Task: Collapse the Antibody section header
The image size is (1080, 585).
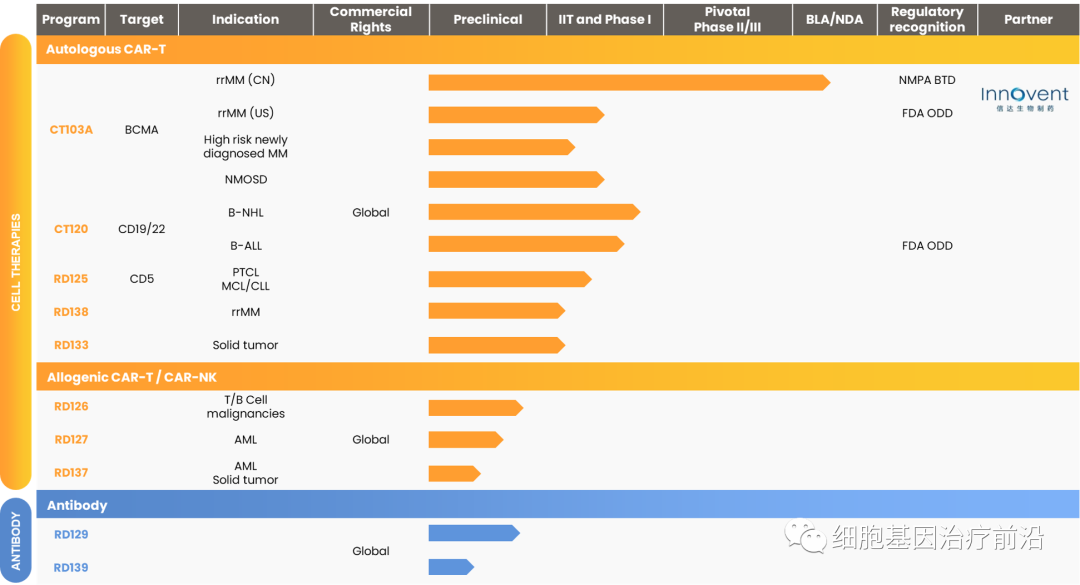Action: tap(77, 505)
